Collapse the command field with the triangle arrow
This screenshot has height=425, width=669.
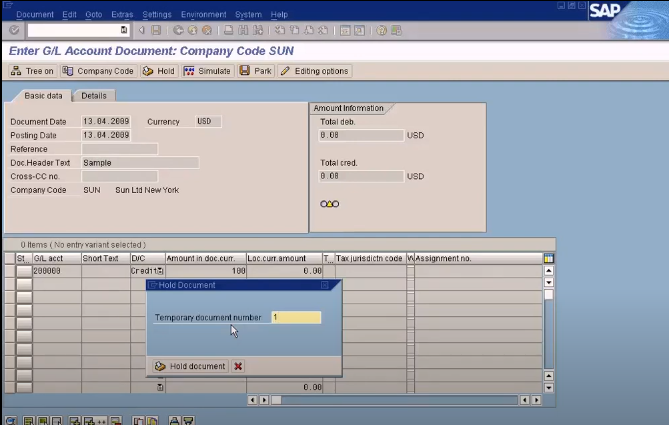coord(141,30)
